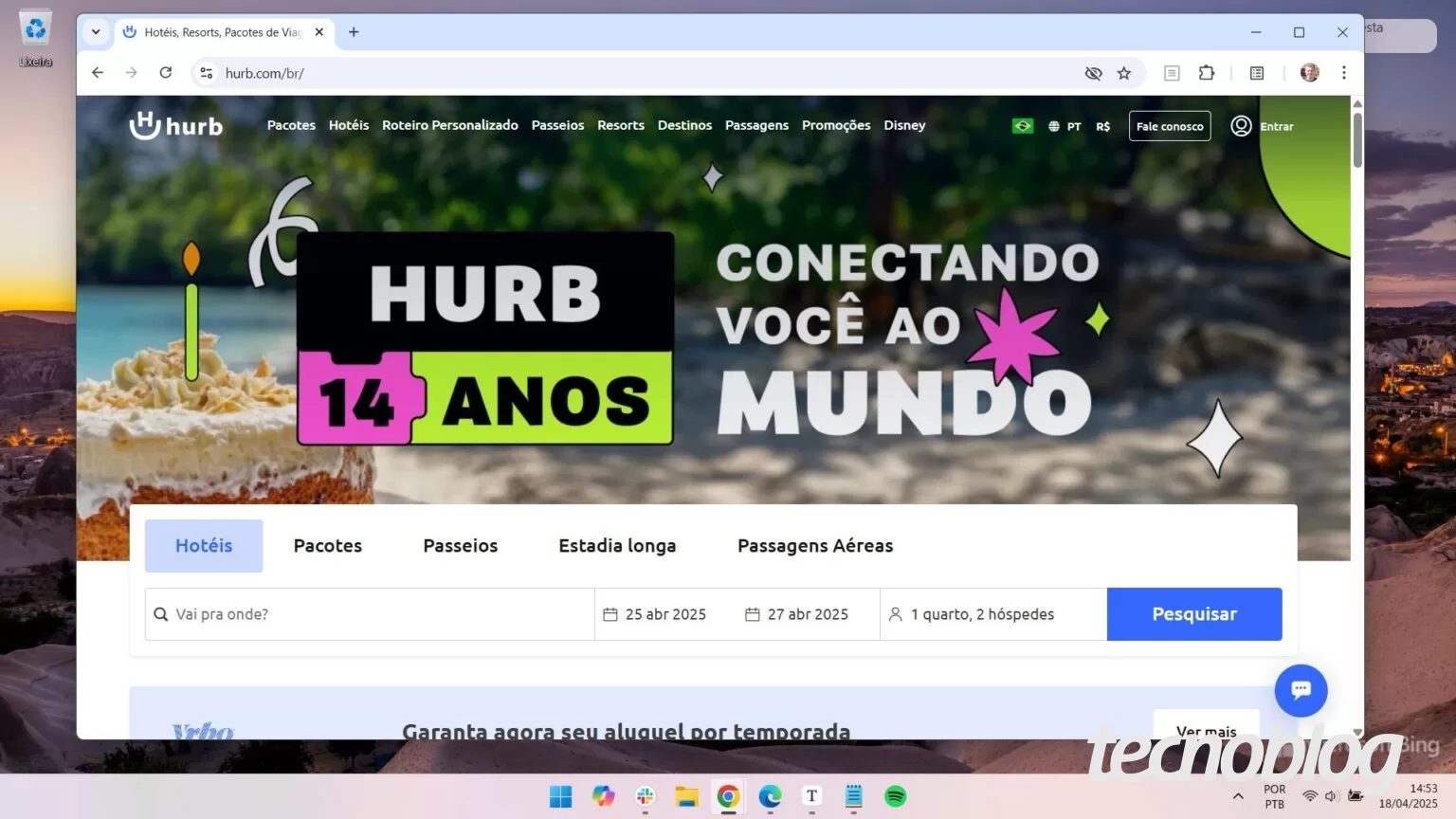
Task: Open the Lixeira recycle bin icon
Action: pos(36,38)
